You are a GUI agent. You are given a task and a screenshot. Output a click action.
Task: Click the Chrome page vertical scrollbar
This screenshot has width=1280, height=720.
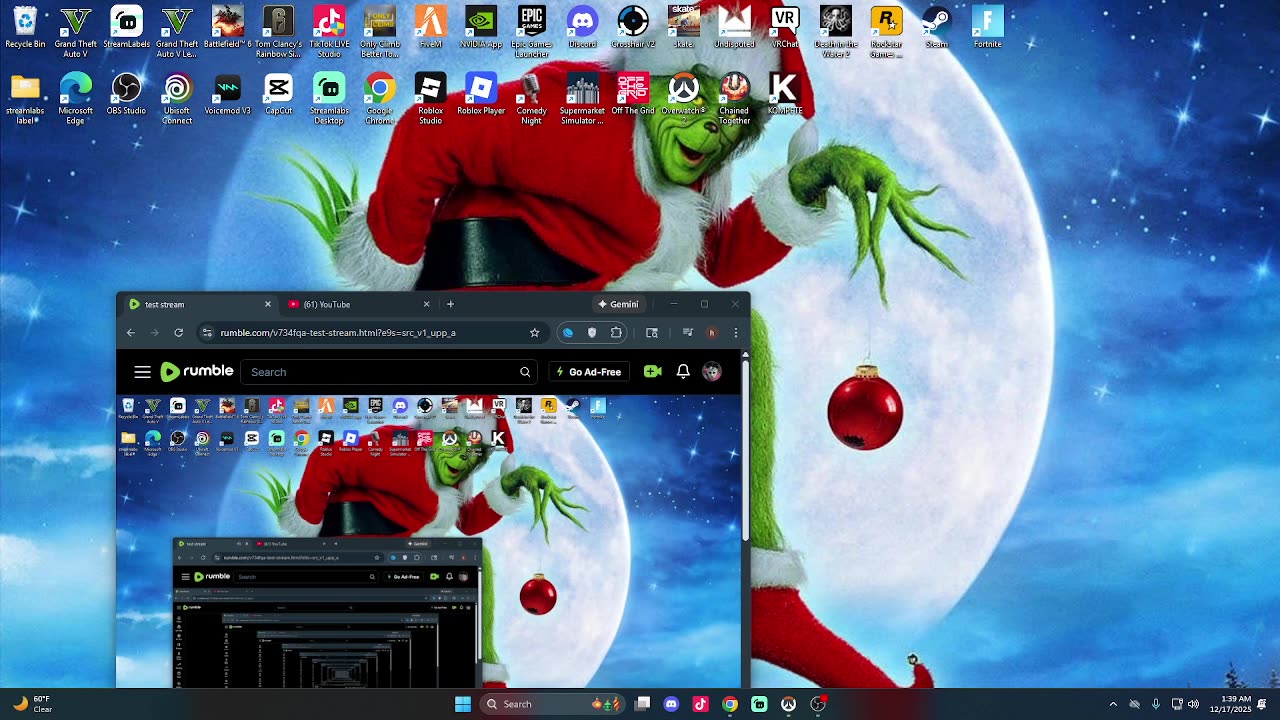(x=745, y=450)
